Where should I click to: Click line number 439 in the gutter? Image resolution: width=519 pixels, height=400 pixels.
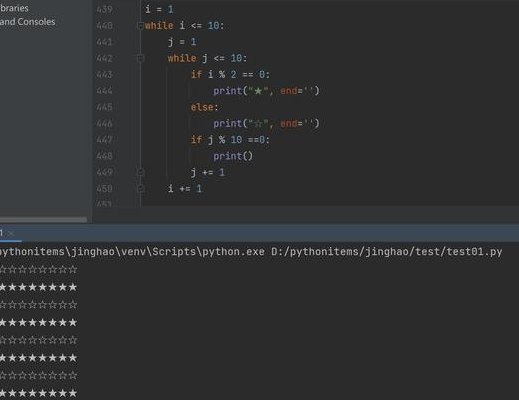(104, 9)
